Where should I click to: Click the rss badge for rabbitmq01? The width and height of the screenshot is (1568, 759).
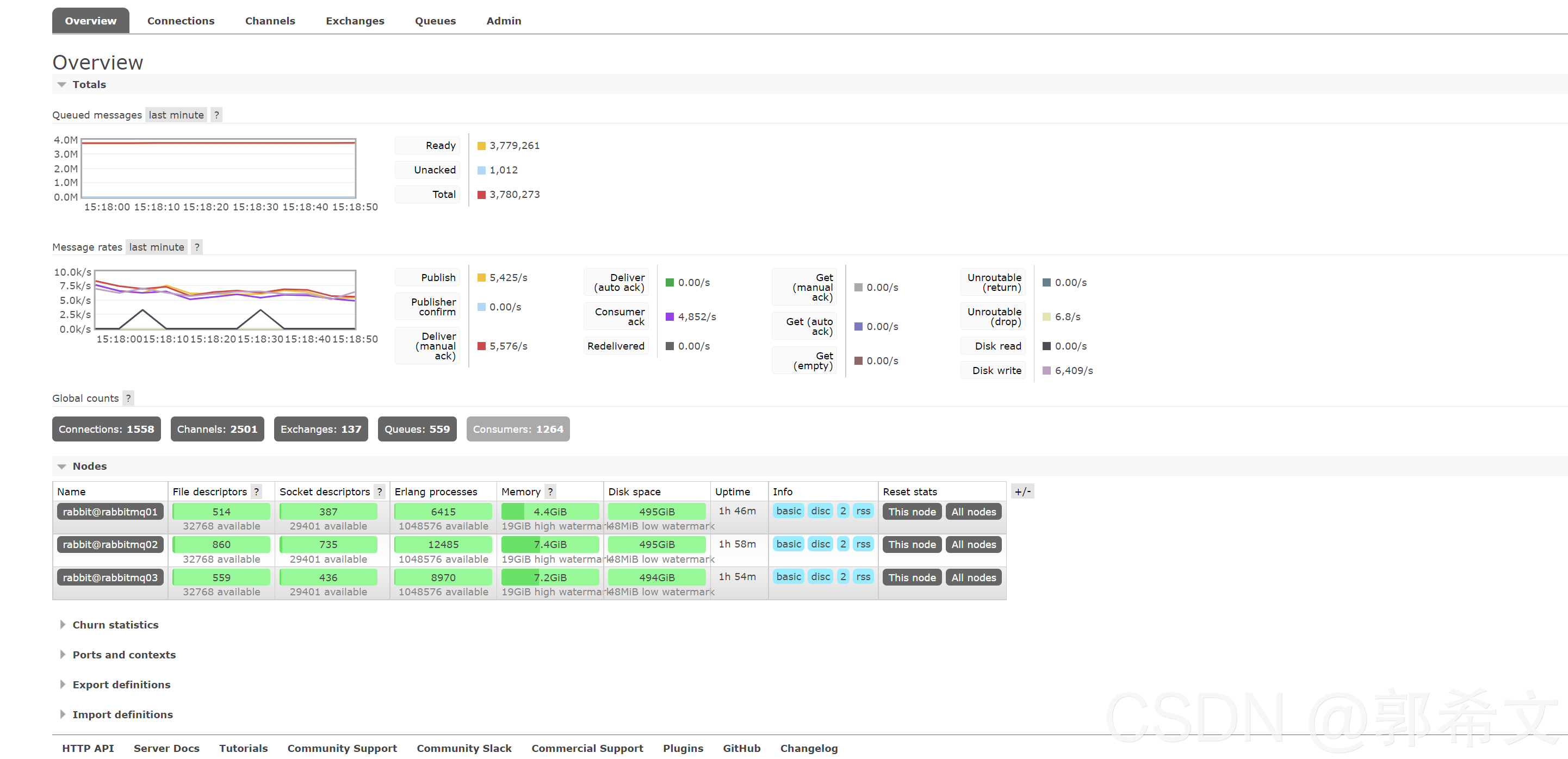click(x=863, y=511)
